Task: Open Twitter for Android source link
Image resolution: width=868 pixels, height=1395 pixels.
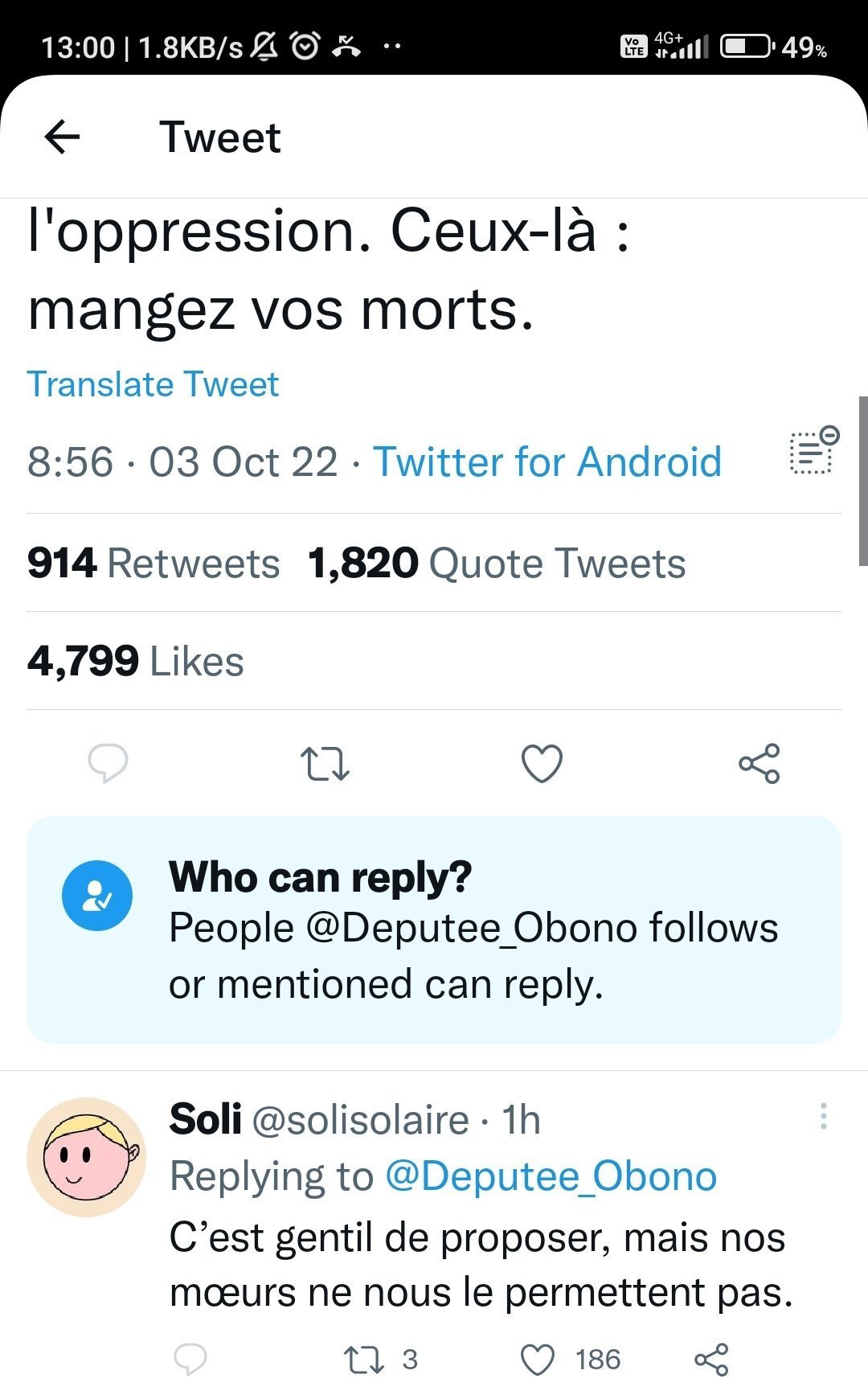Action: pyautogui.click(x=547, y=462)
